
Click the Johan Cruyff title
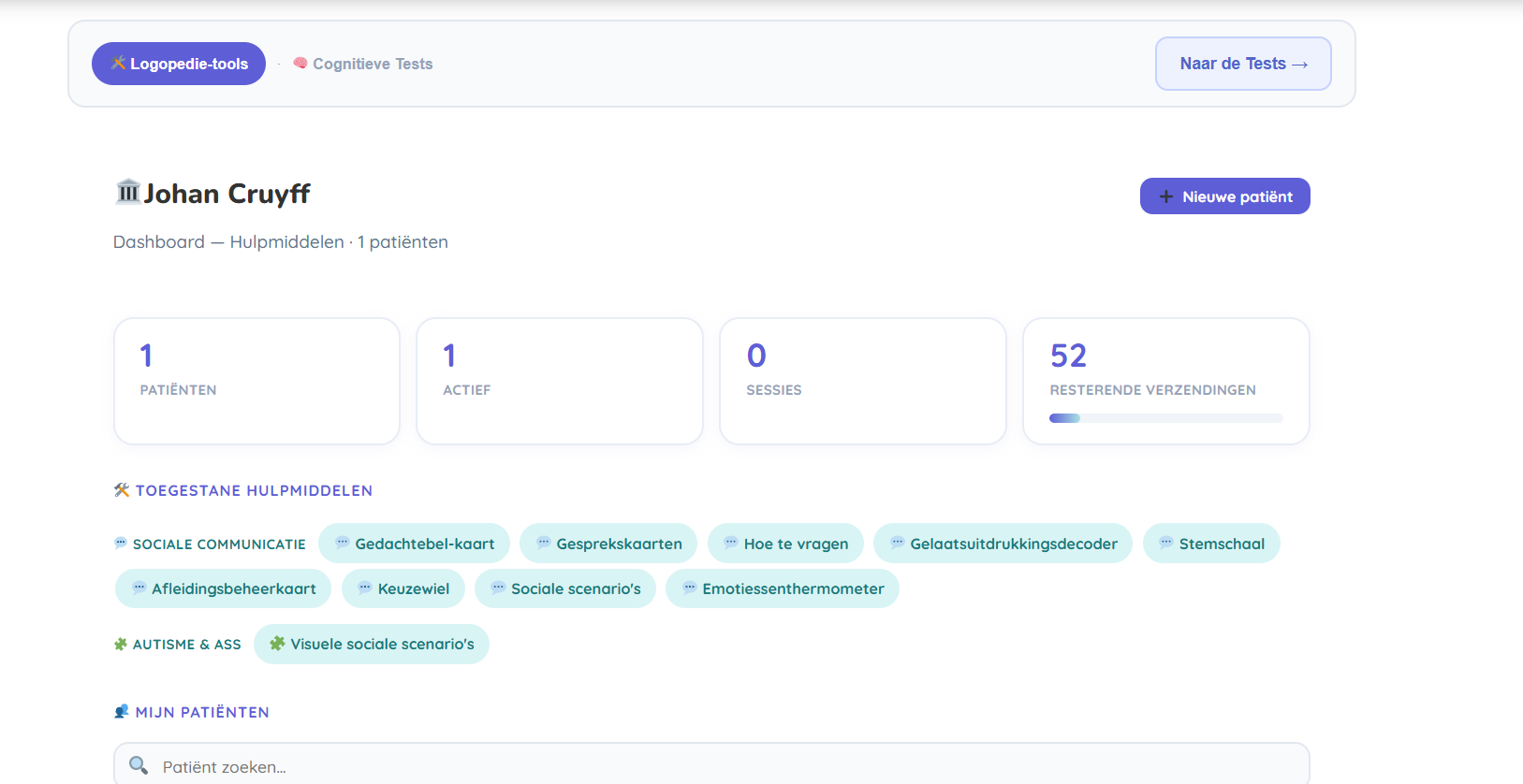227,194
